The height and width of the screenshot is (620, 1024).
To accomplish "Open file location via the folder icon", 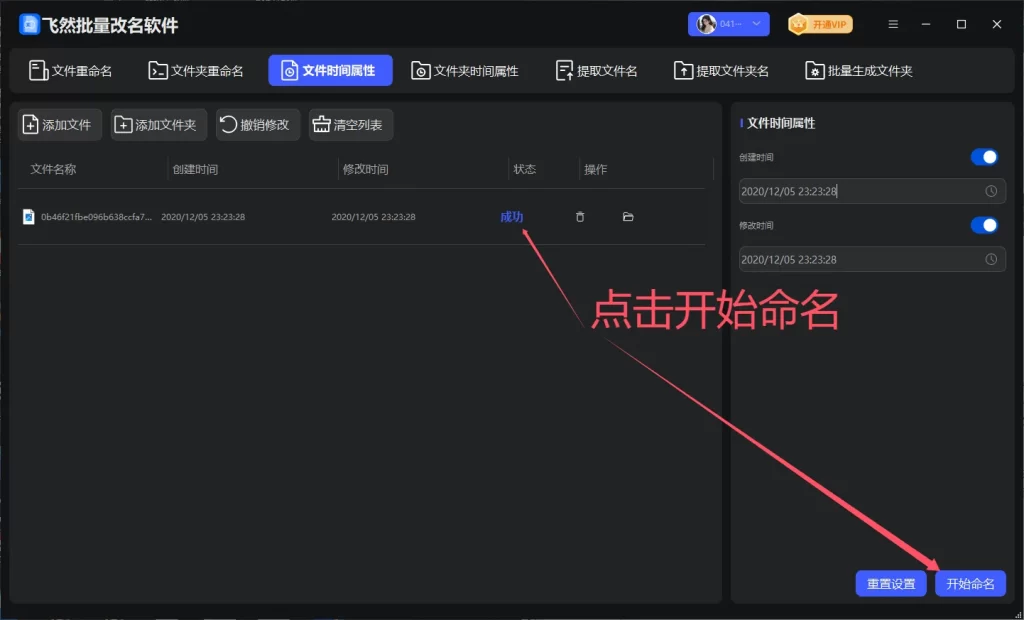I will tap(628, 217).
